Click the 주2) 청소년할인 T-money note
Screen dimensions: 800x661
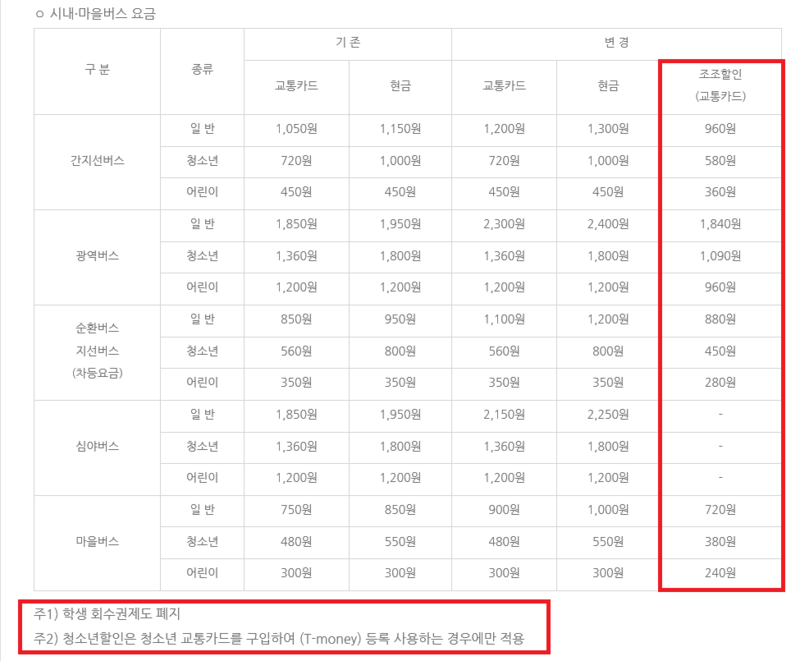[x=279, y=638]
